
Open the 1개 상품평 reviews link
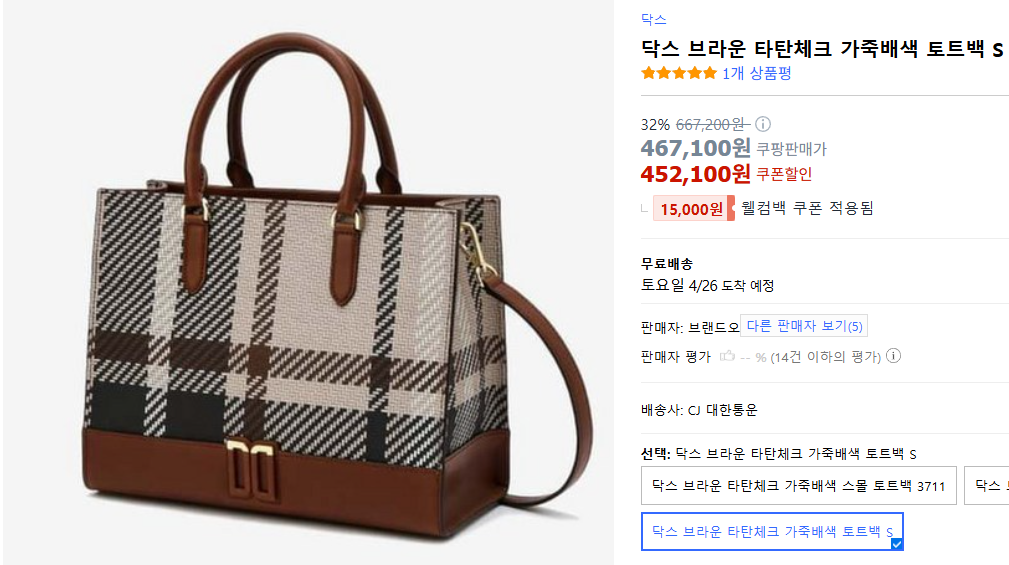tap(757, 73)
